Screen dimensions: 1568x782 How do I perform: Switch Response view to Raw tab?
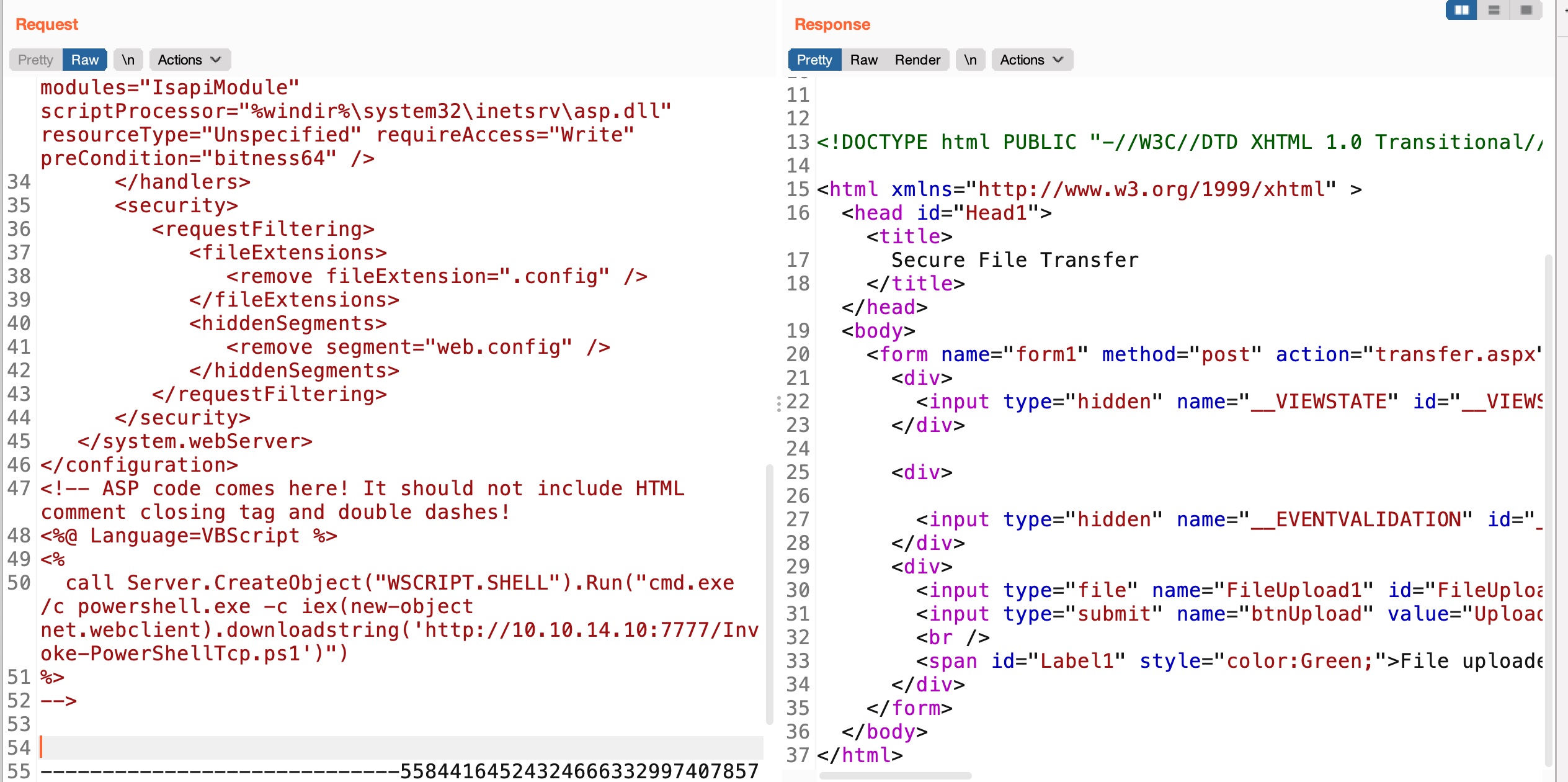point(863,60)
